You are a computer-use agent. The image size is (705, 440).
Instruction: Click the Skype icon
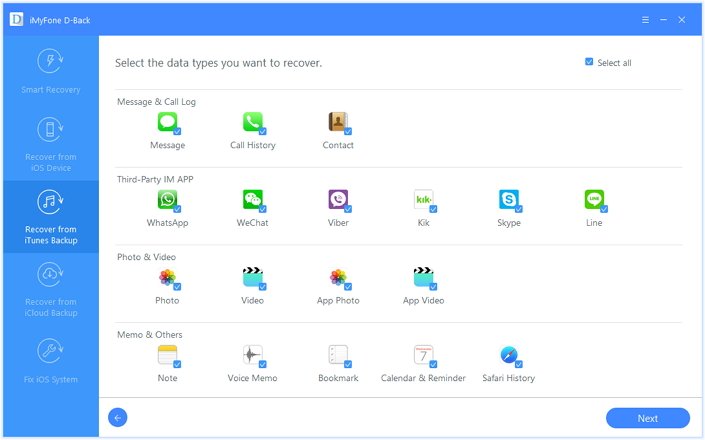[x=509, y=200]
